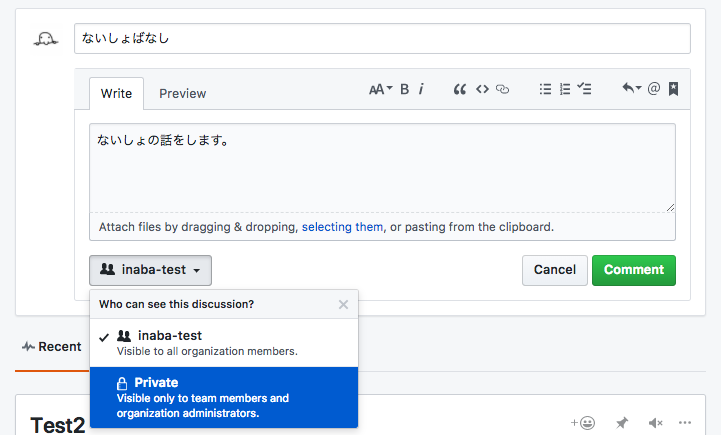The width and height of the screenshot is (721, 435).
Task: Click the discussion title input field
Action: [x=382, y=39]
